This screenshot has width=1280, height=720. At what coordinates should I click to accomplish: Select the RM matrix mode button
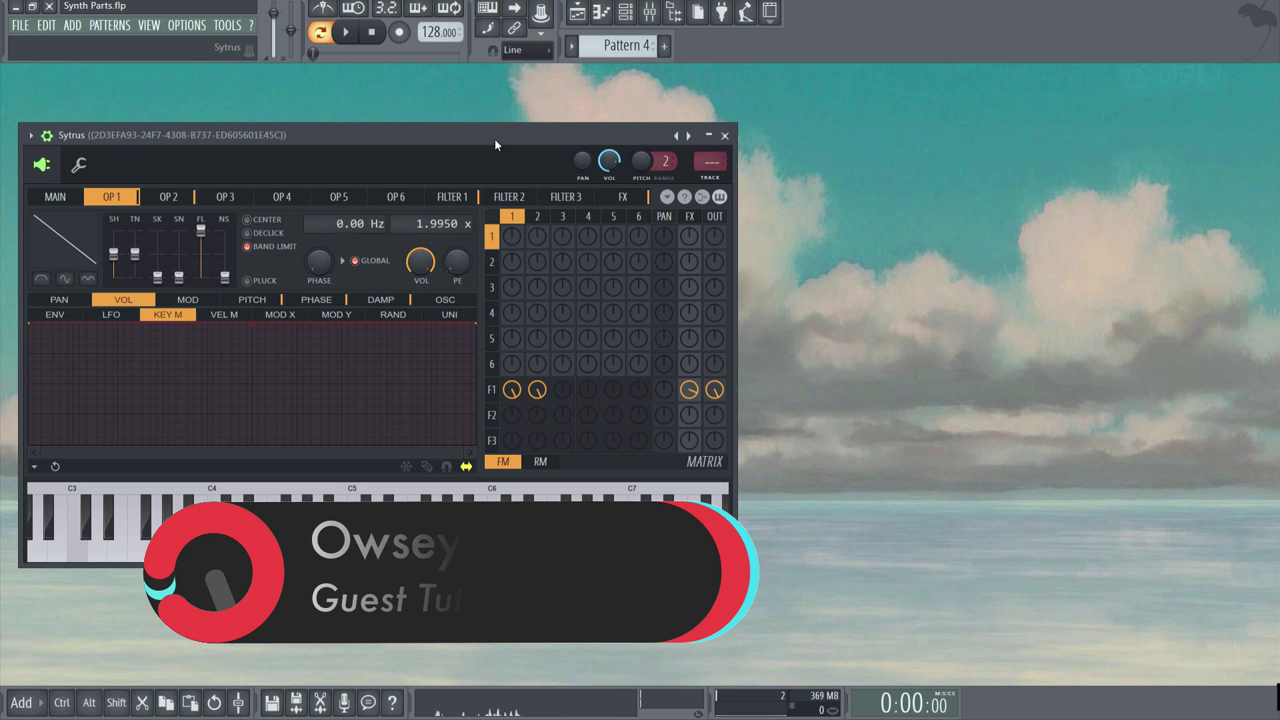(540, 462)
